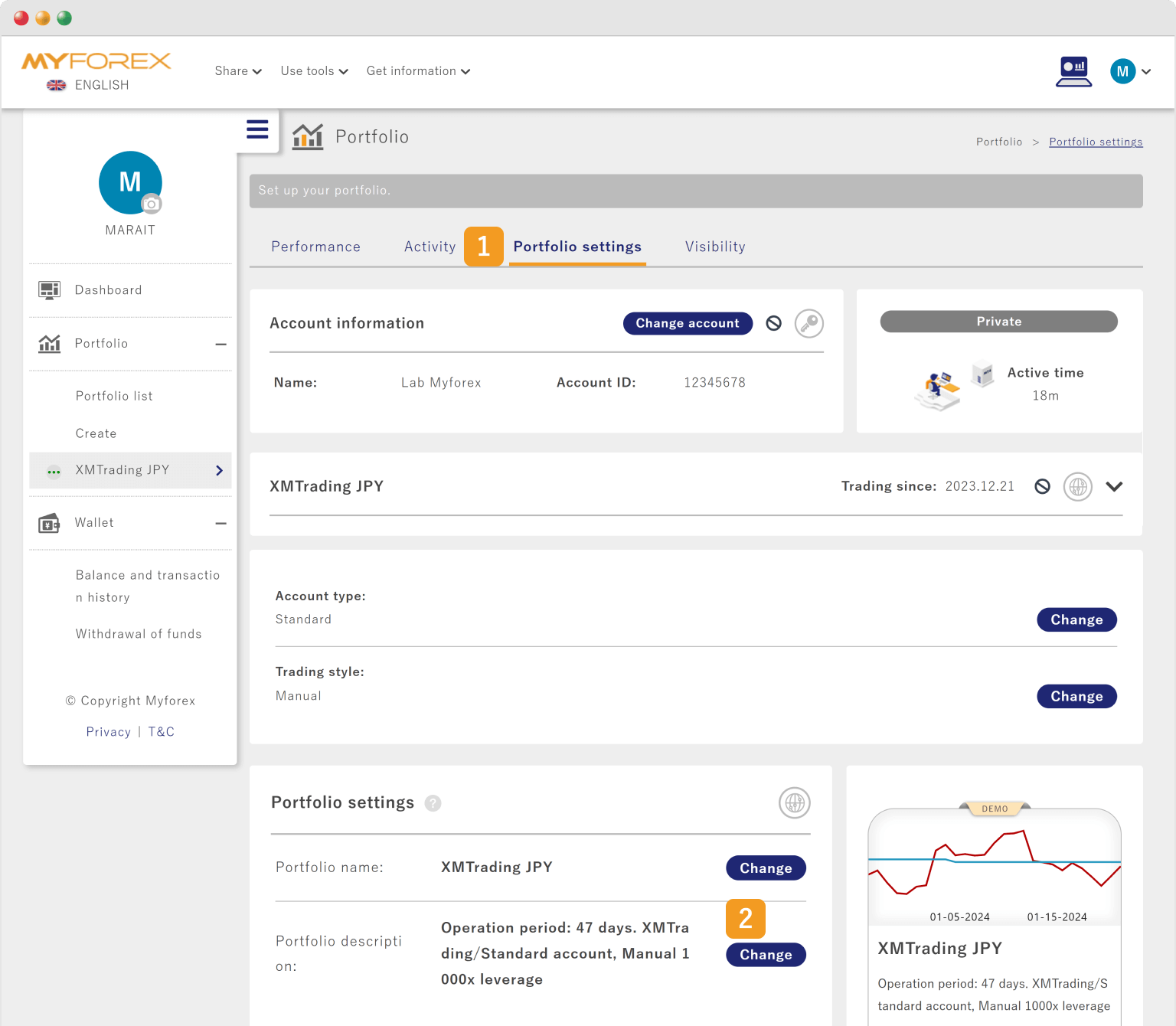The image size is (1176, 1026).
Task: Click the Private status badge
Action: [x=998, y=322]
